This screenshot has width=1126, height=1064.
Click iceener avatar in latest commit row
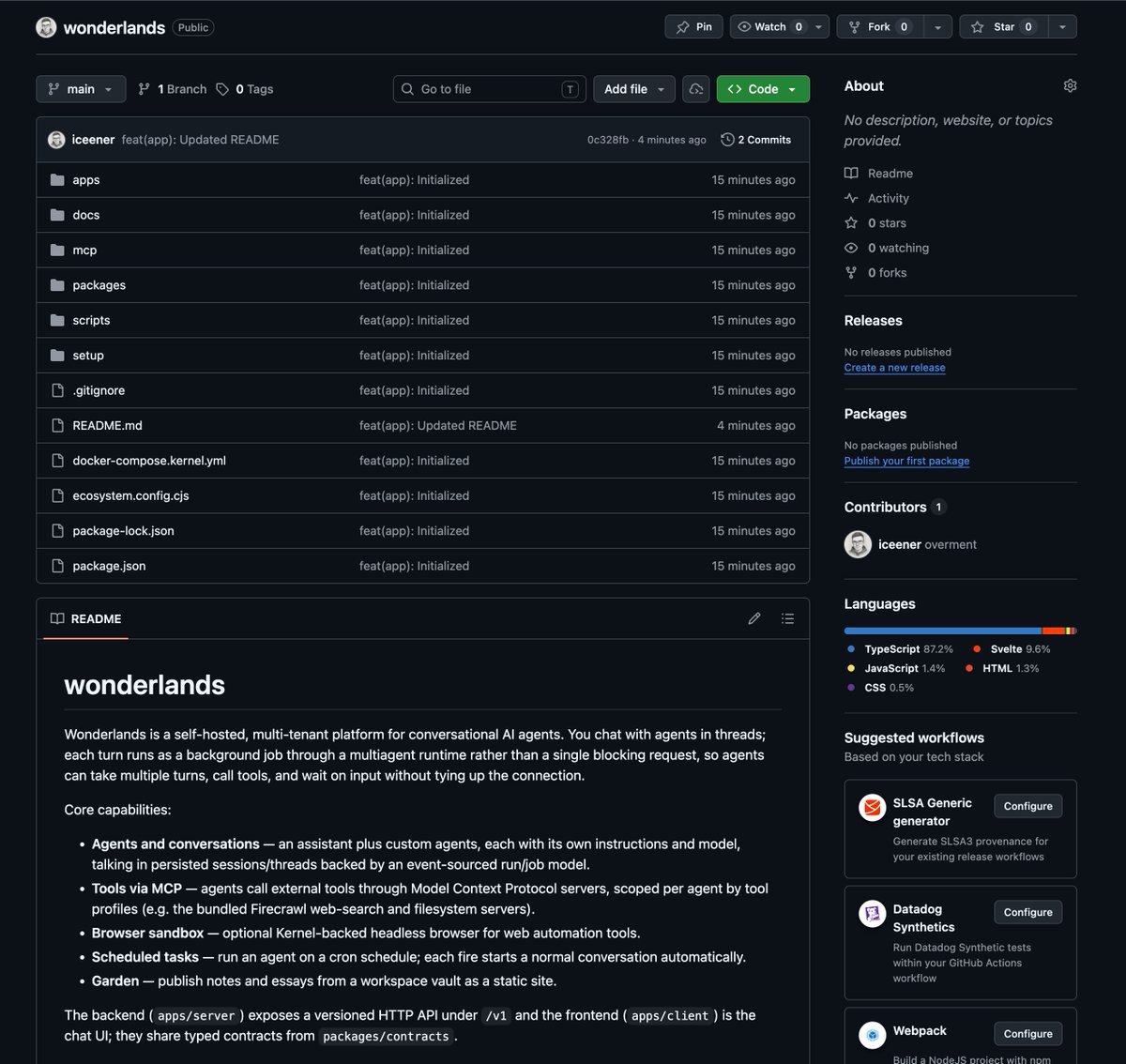tap(56, 140)
